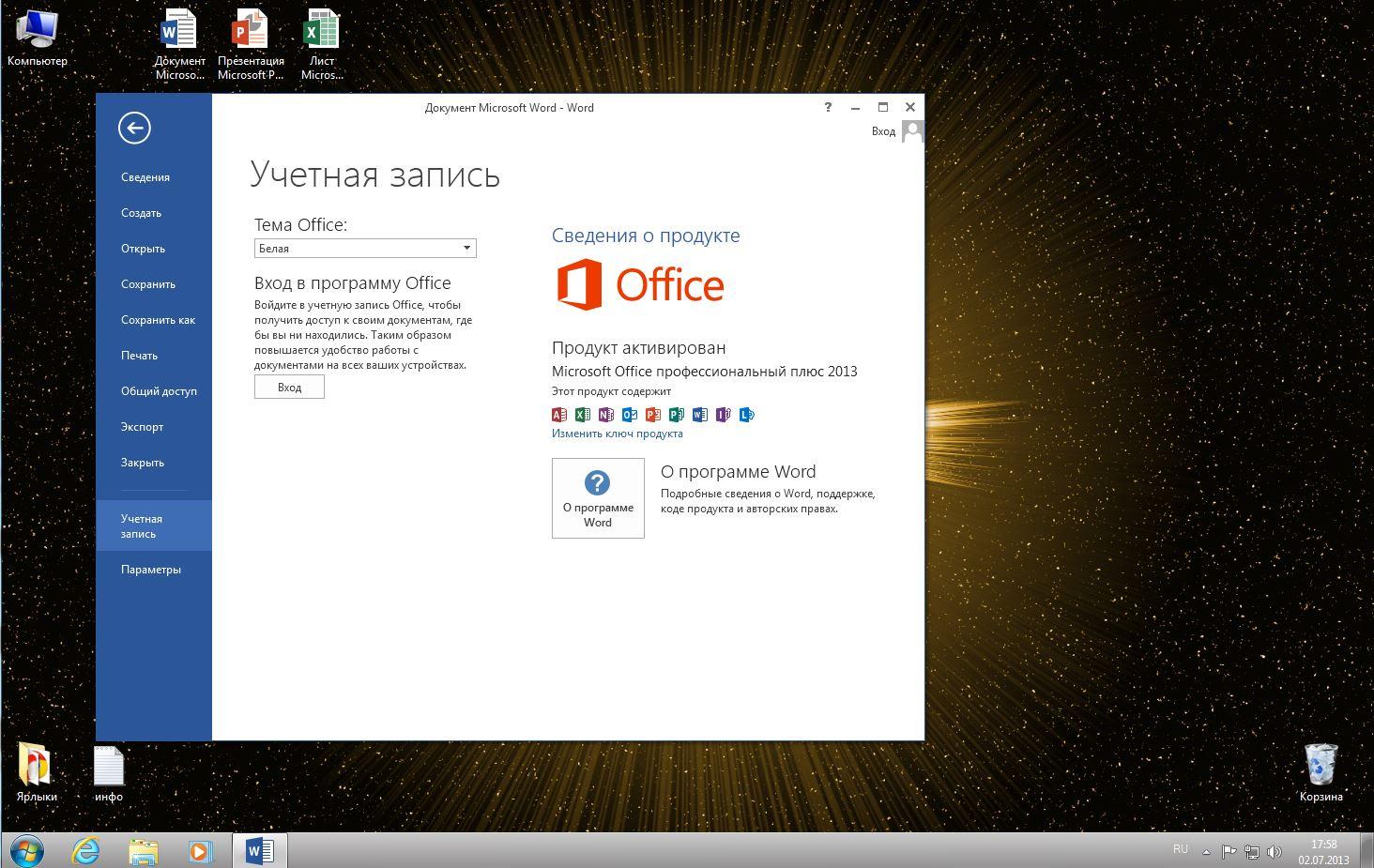Open Параметры in the backstage menu

(151, 570)
